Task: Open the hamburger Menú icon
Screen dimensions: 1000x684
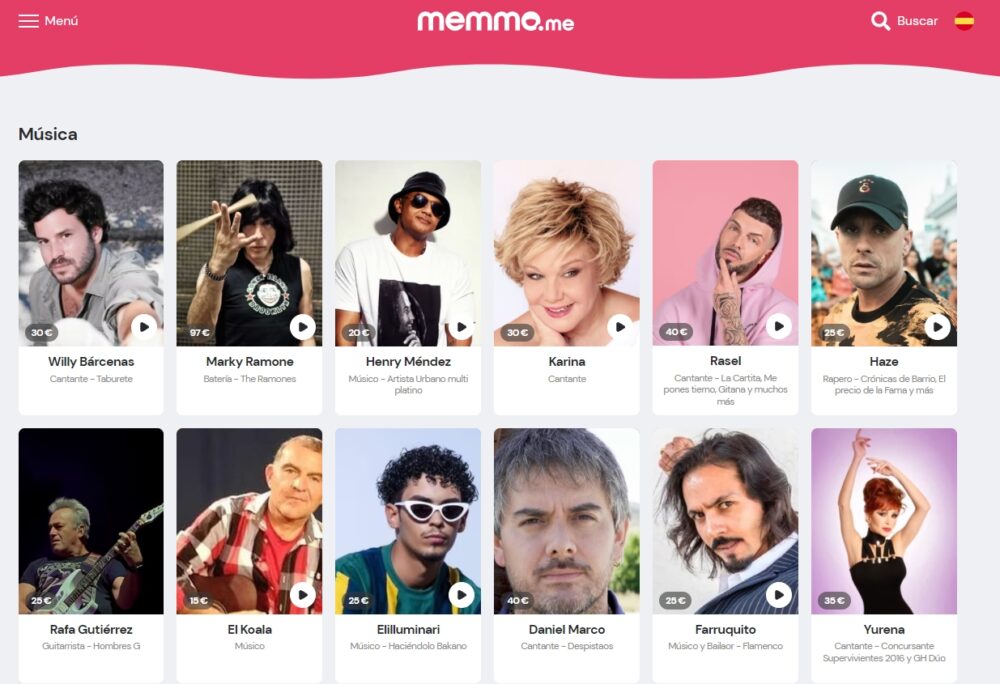Action: coord(28,21)
